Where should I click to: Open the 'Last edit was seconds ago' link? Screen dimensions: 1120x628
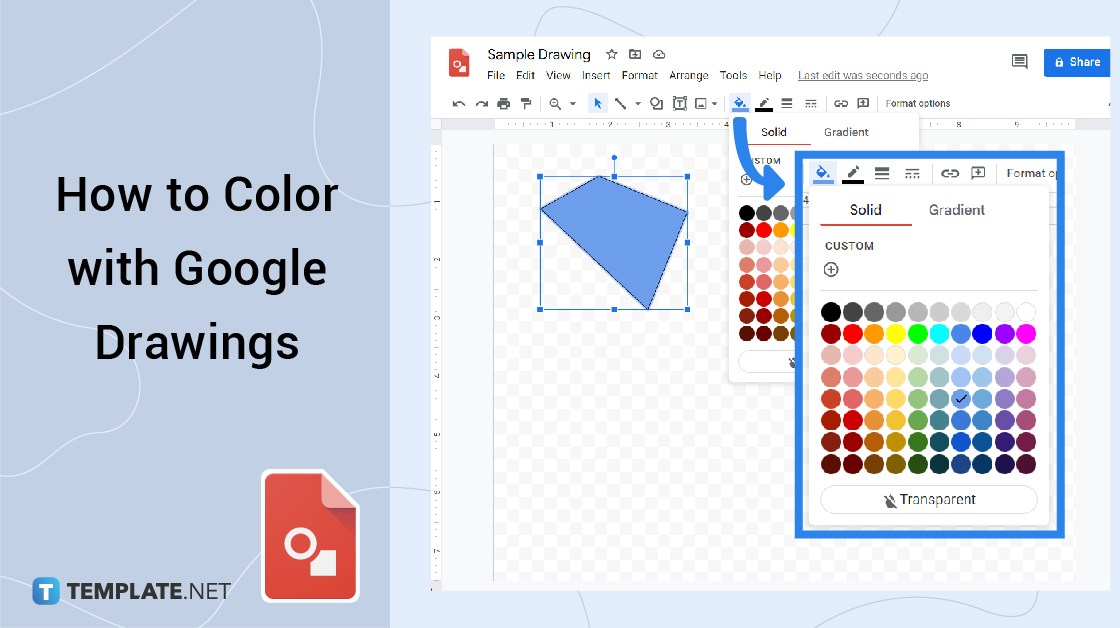(x=863, y=75)
